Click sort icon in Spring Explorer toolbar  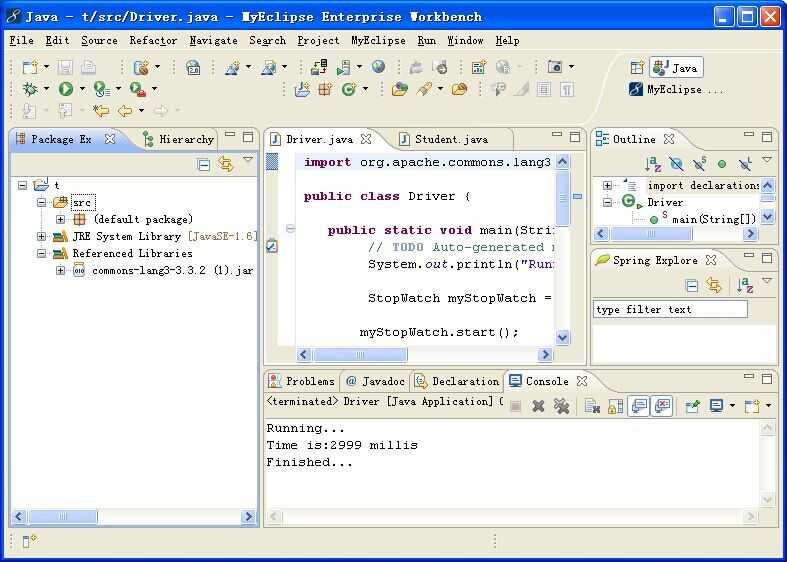[x=745, y=286]
